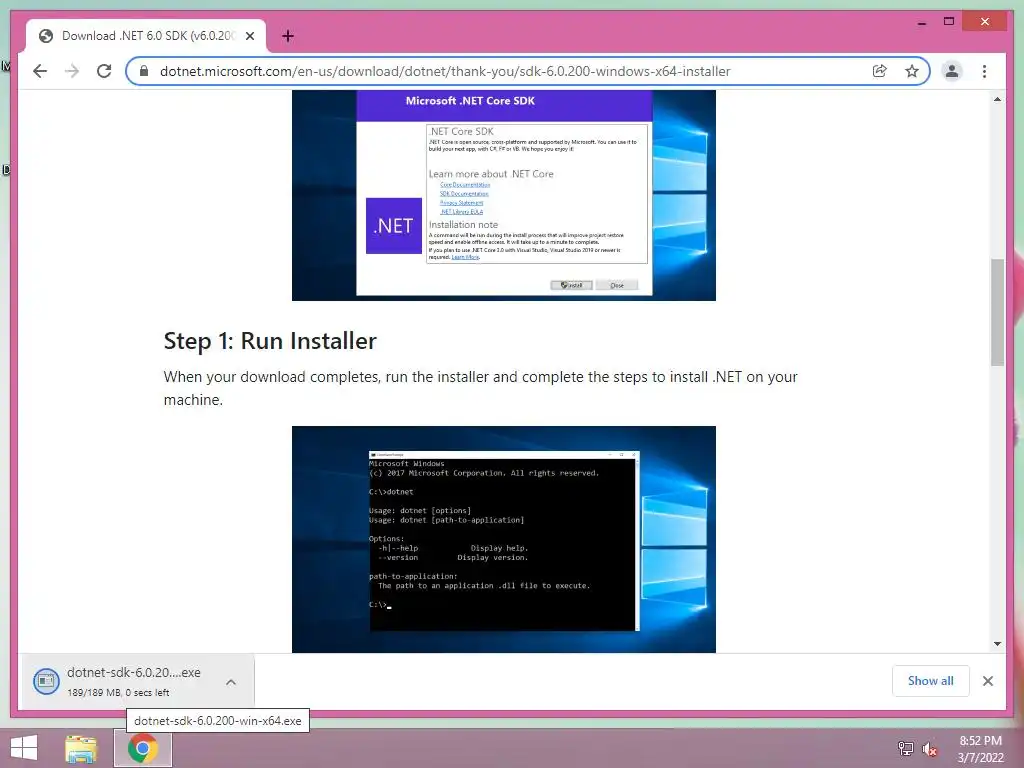Click download file type icon

coord(46,681)
